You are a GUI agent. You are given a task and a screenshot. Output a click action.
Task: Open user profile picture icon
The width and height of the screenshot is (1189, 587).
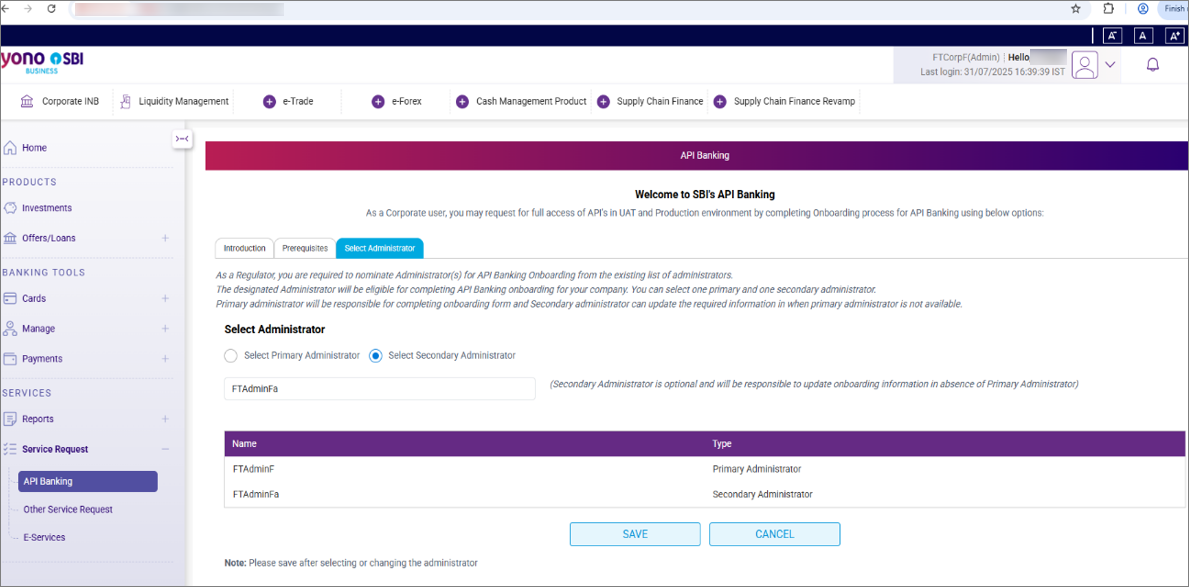1085,64
